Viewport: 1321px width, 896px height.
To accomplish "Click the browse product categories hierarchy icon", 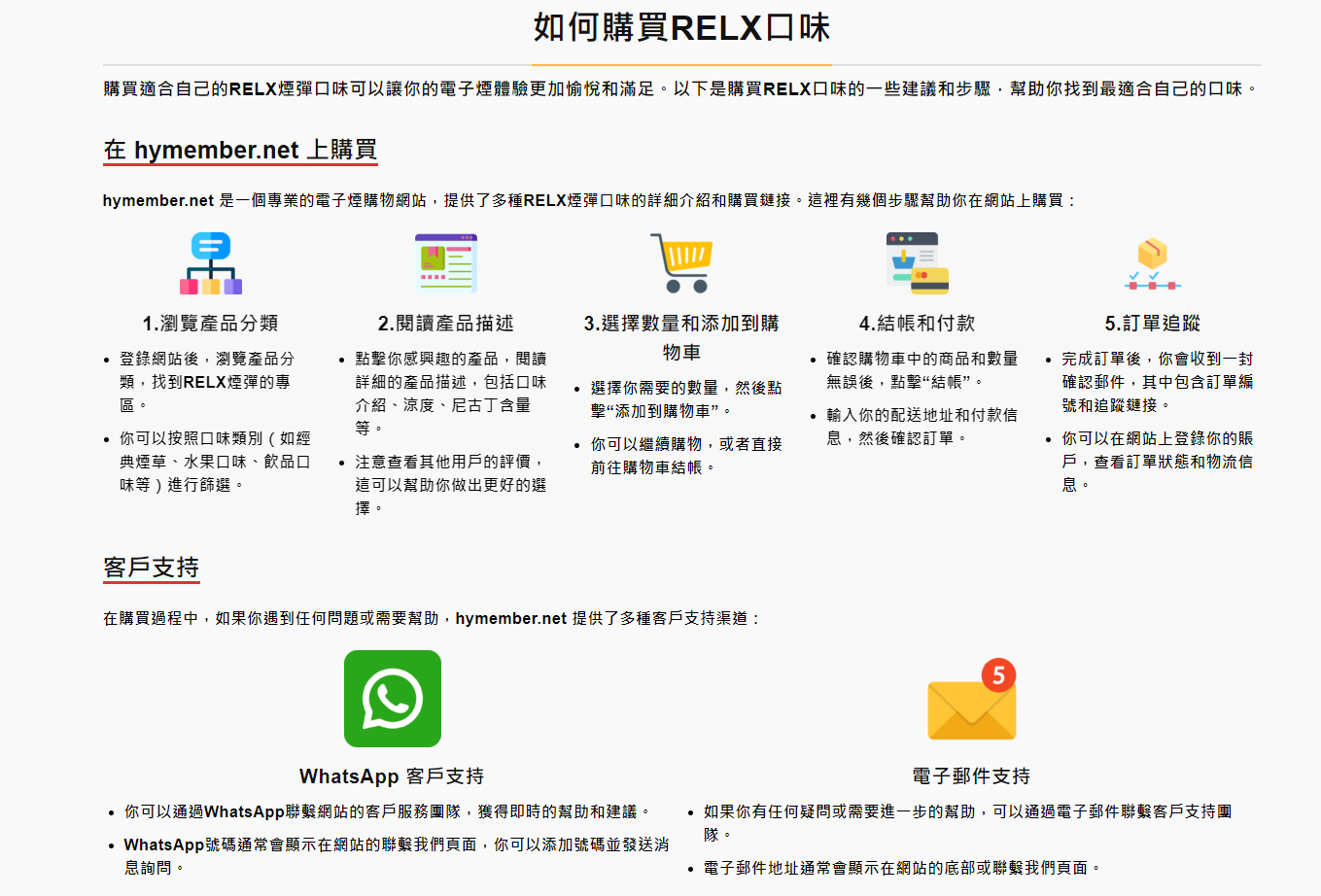I will click(211, 263).
